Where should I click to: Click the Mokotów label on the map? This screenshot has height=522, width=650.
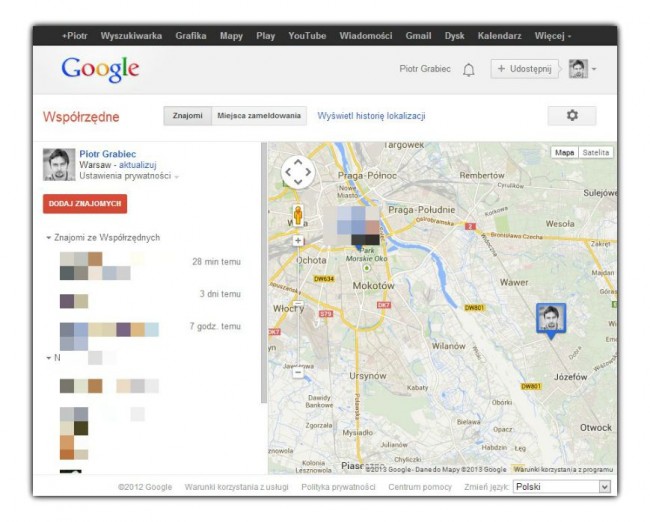pos(374,285)
